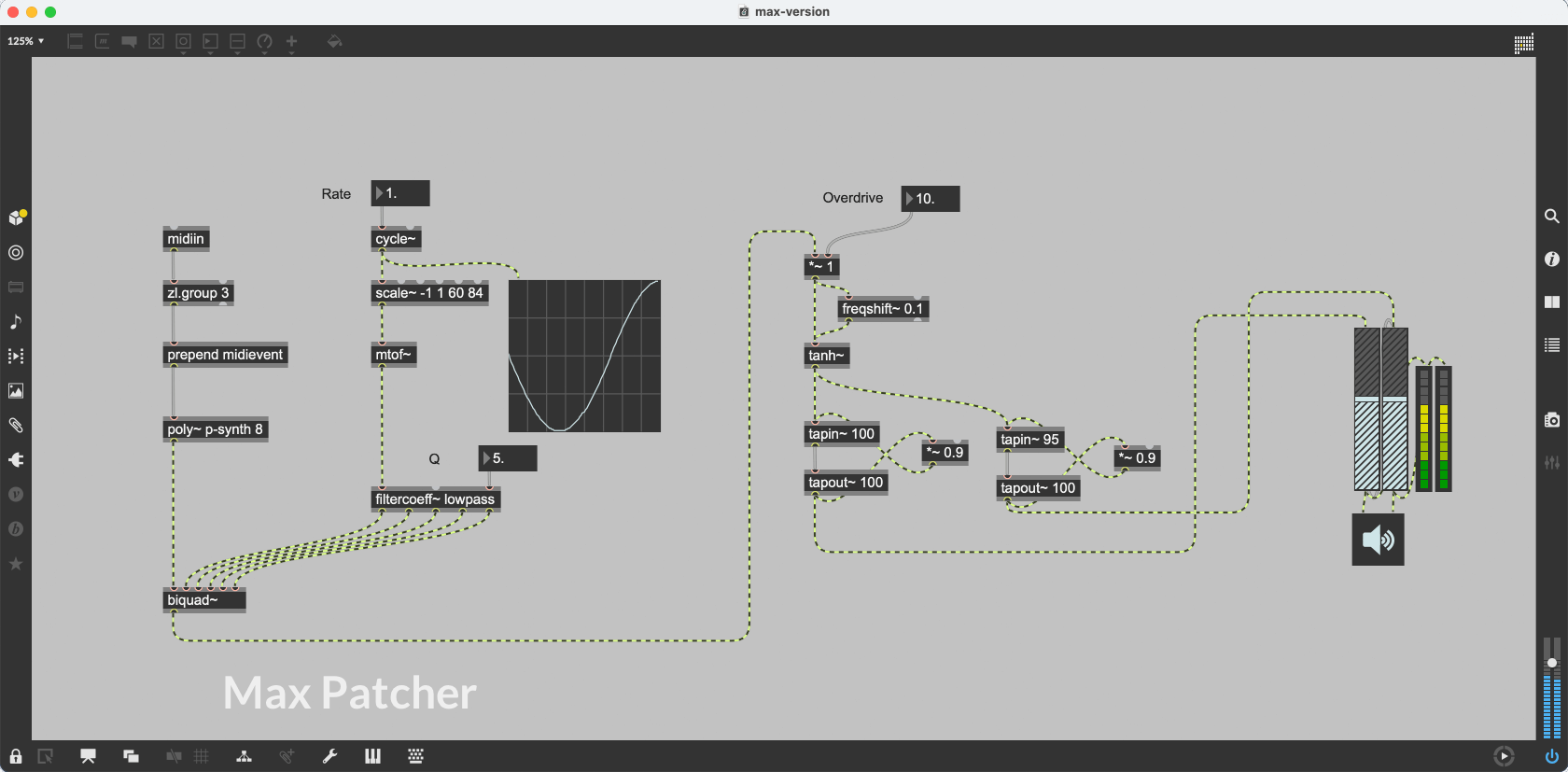Open the Plug-ins browser icon
This screenshot has width=1568, height=772.
[16, 460]
